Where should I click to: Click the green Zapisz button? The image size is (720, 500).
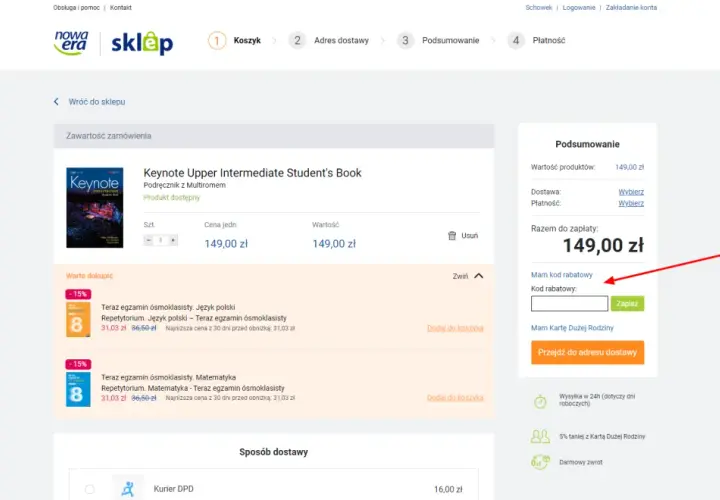(627, 303)
